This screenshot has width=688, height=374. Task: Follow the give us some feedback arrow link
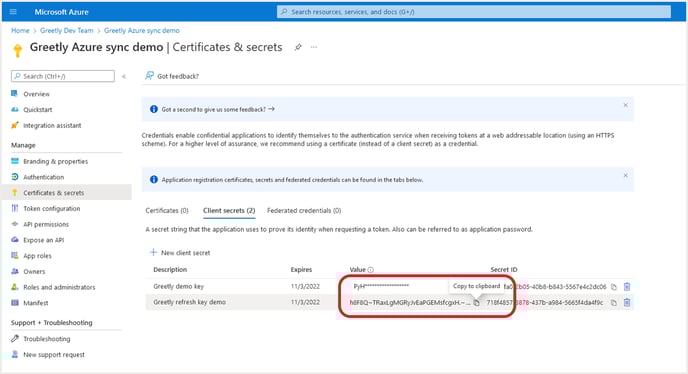[x=218, y=109]
